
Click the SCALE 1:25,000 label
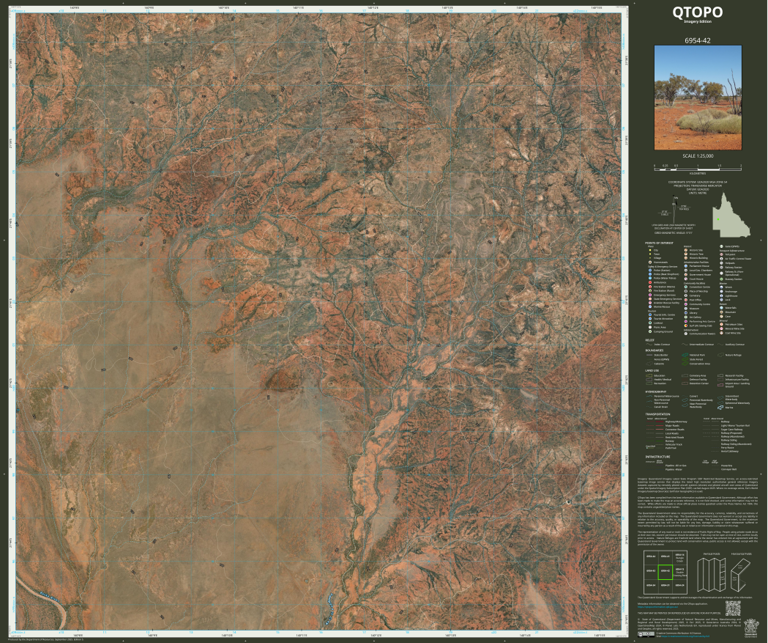(x=698, y=156)
